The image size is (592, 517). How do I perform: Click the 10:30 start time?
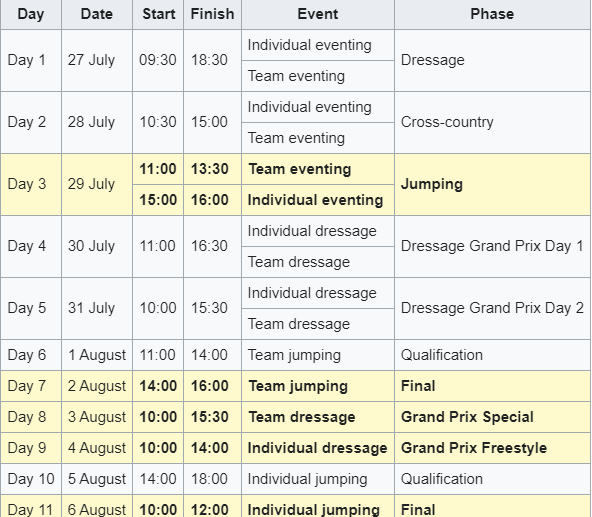(x=158, y=122)
